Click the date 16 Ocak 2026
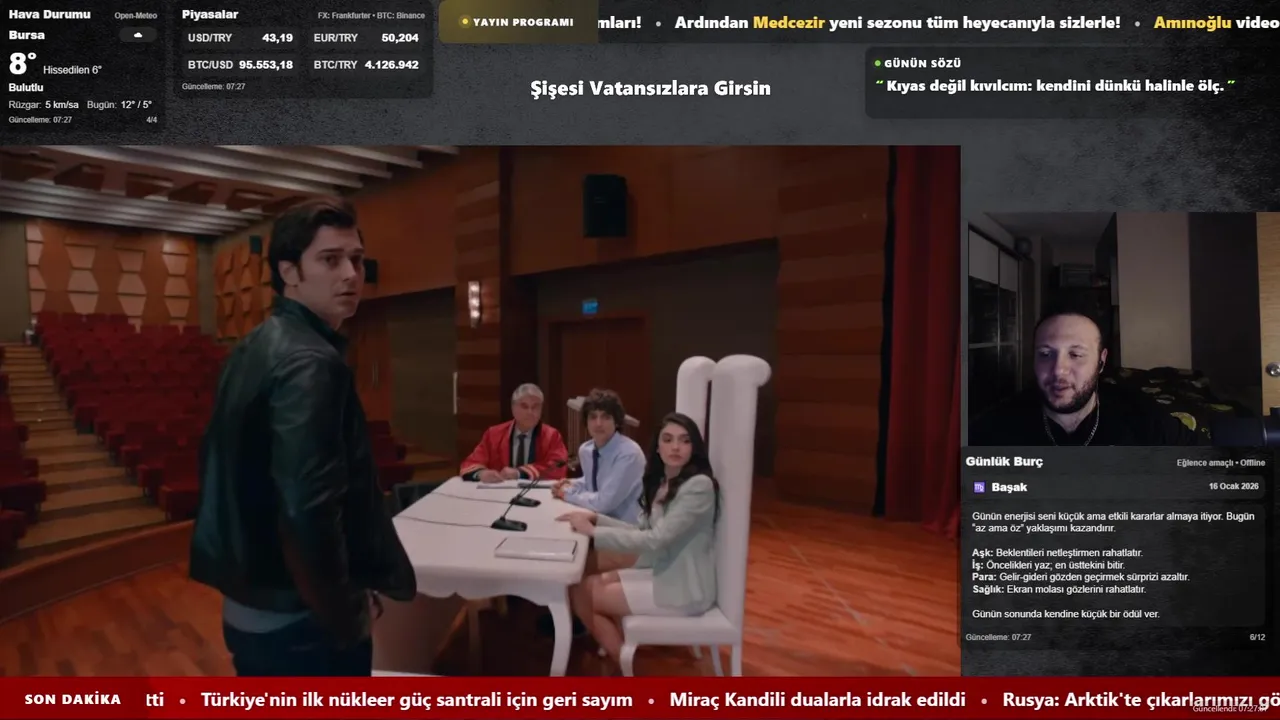This screenshot has width=1280, height=720. 1234,486
